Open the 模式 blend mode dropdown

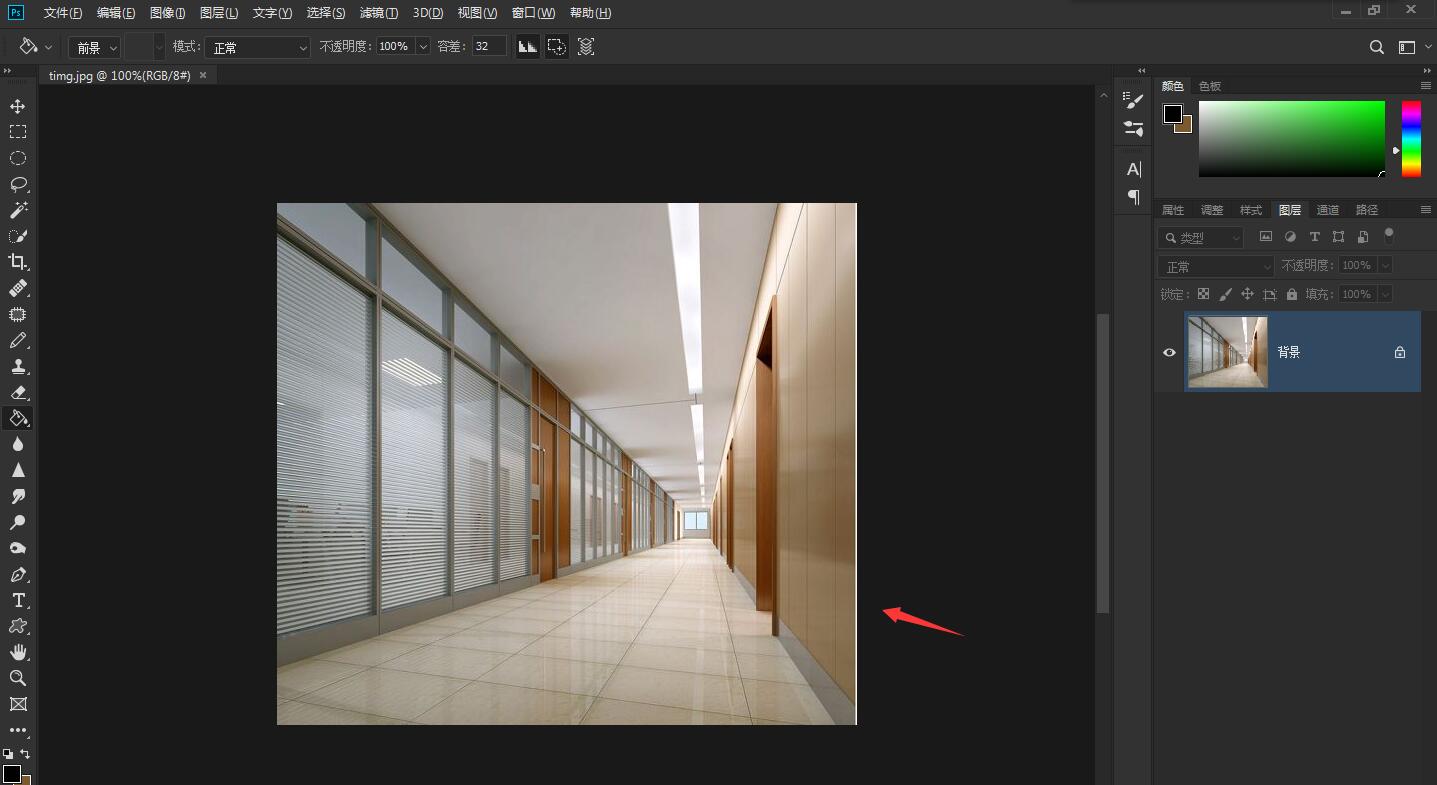click(257, 47)
